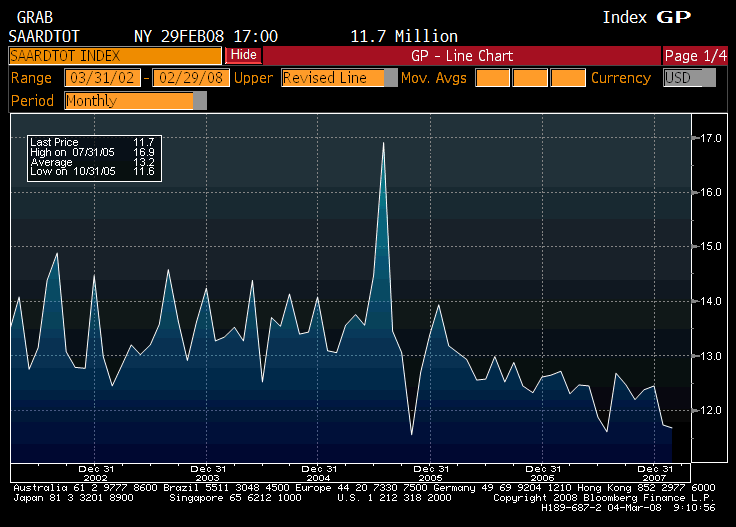
Task: Click the Period label
Action: point(32,101)
